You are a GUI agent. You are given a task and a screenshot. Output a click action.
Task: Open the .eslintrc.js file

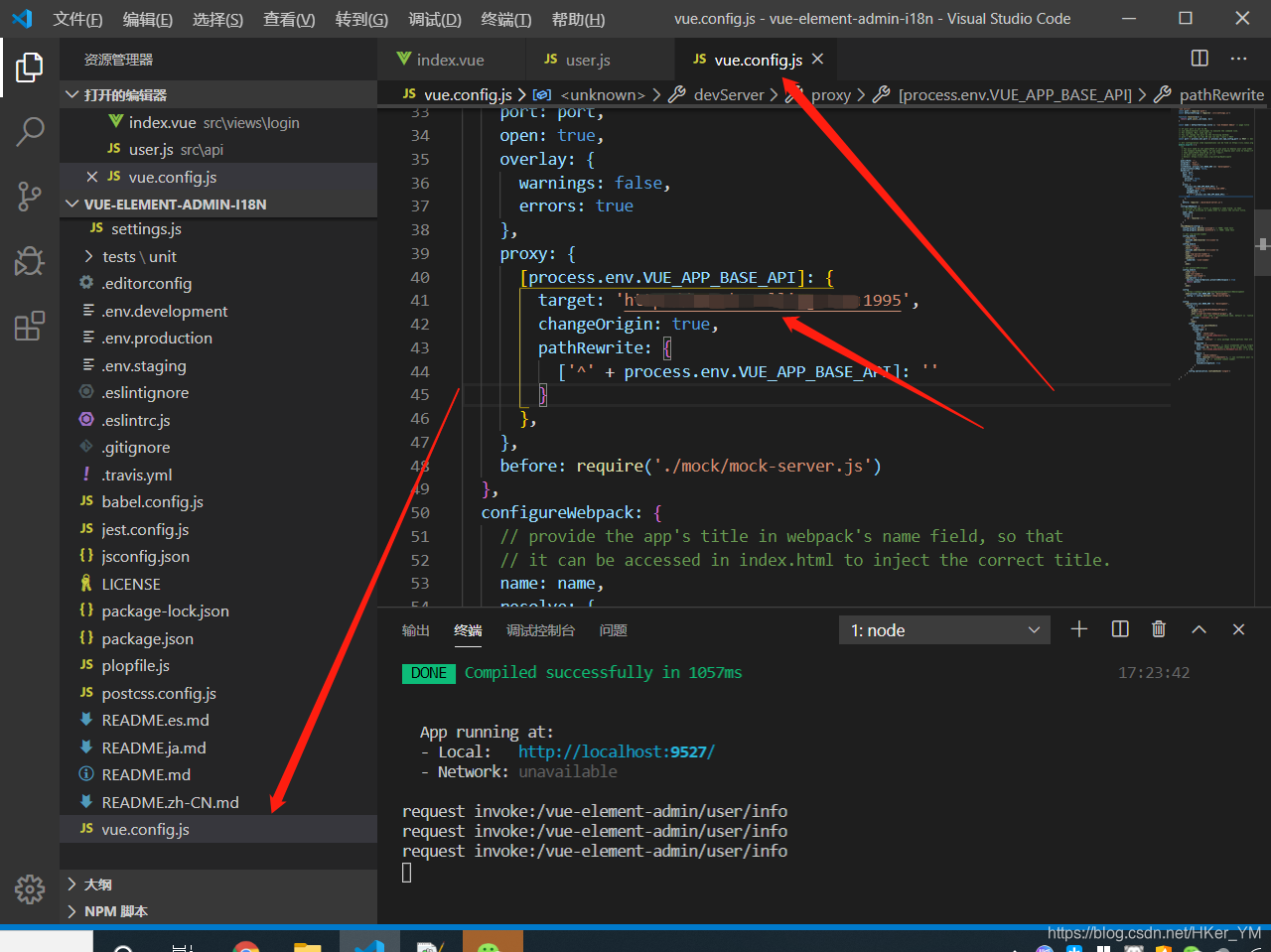pos(218,420)
